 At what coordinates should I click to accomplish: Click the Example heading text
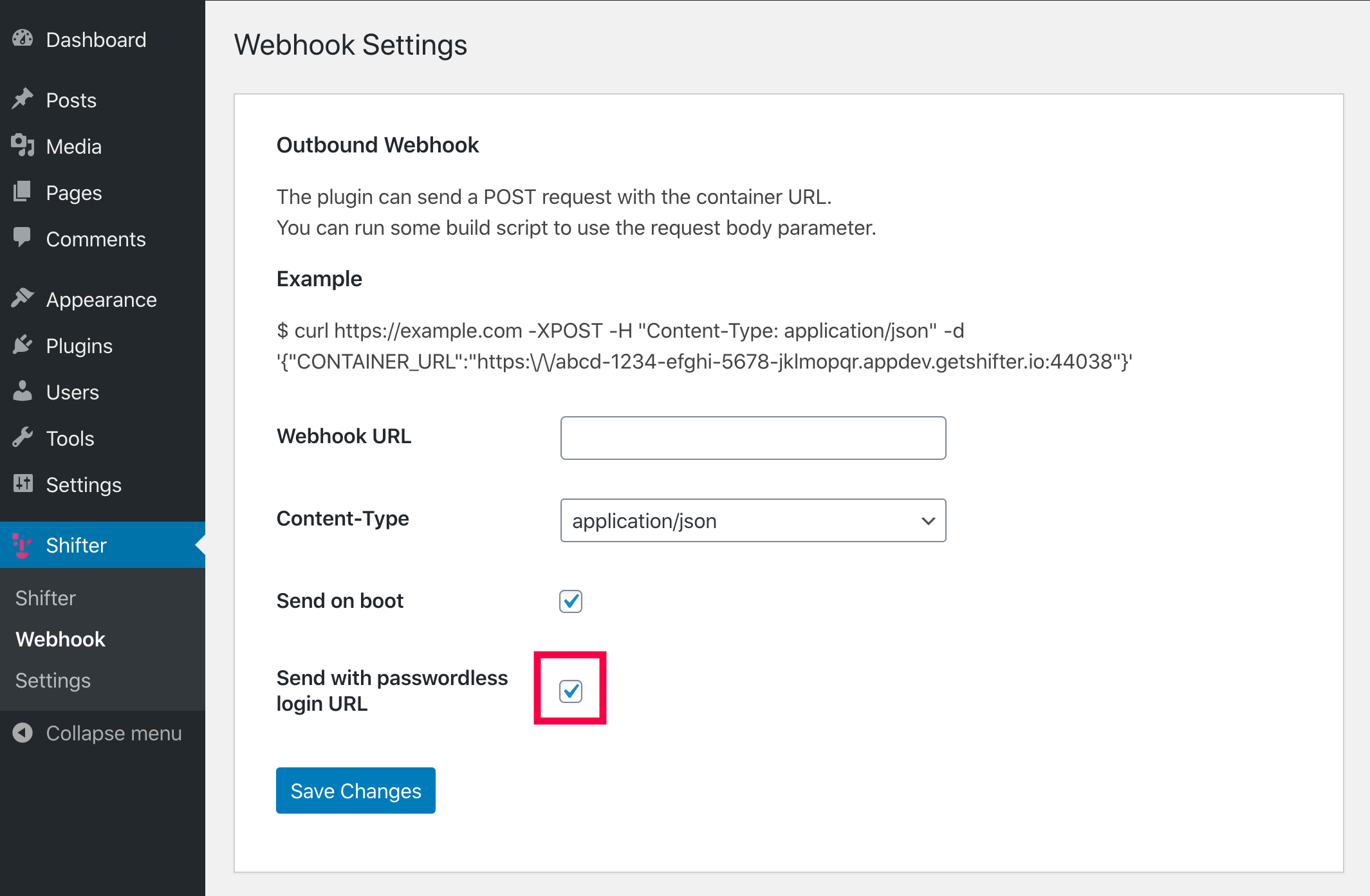pos(319,279)
